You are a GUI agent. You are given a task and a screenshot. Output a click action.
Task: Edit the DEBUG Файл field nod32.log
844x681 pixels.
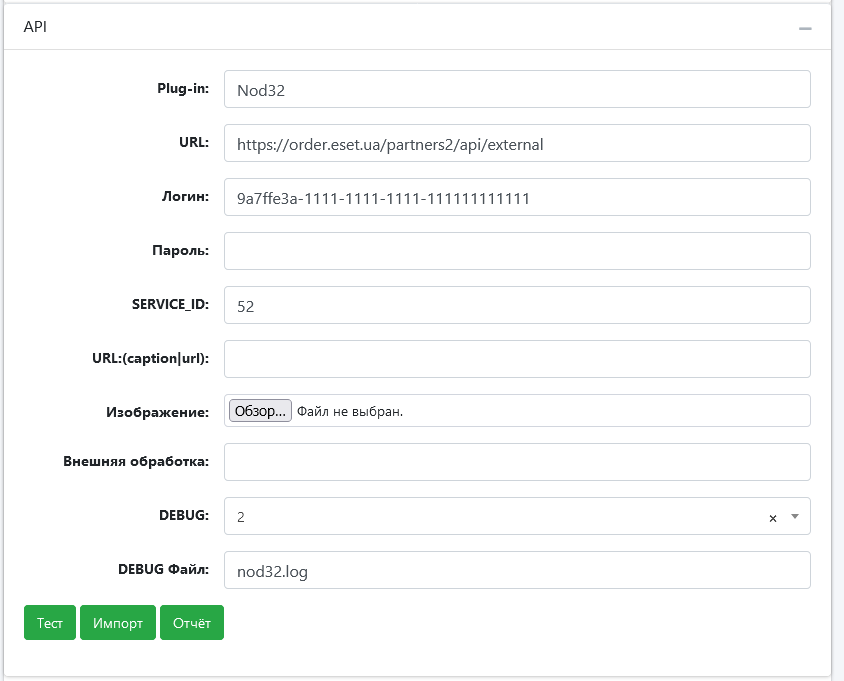coord(517,570)
